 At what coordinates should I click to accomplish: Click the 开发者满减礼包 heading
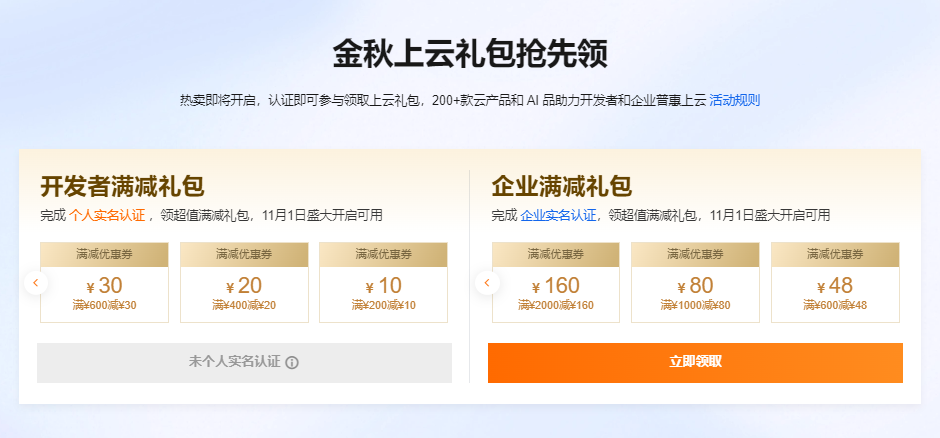click(x=122, y=186)
